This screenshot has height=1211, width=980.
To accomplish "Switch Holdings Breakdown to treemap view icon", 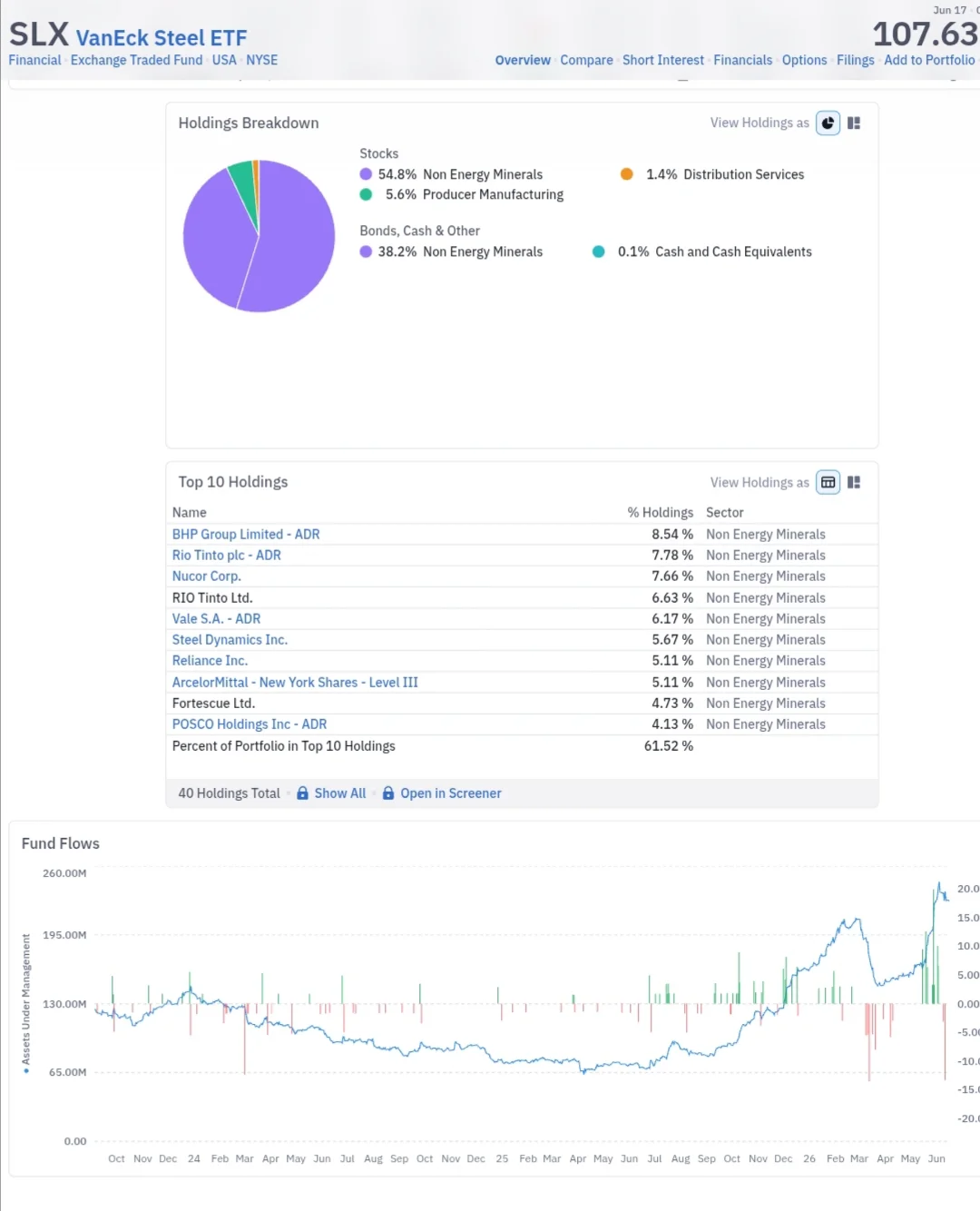I will point(854,123).
